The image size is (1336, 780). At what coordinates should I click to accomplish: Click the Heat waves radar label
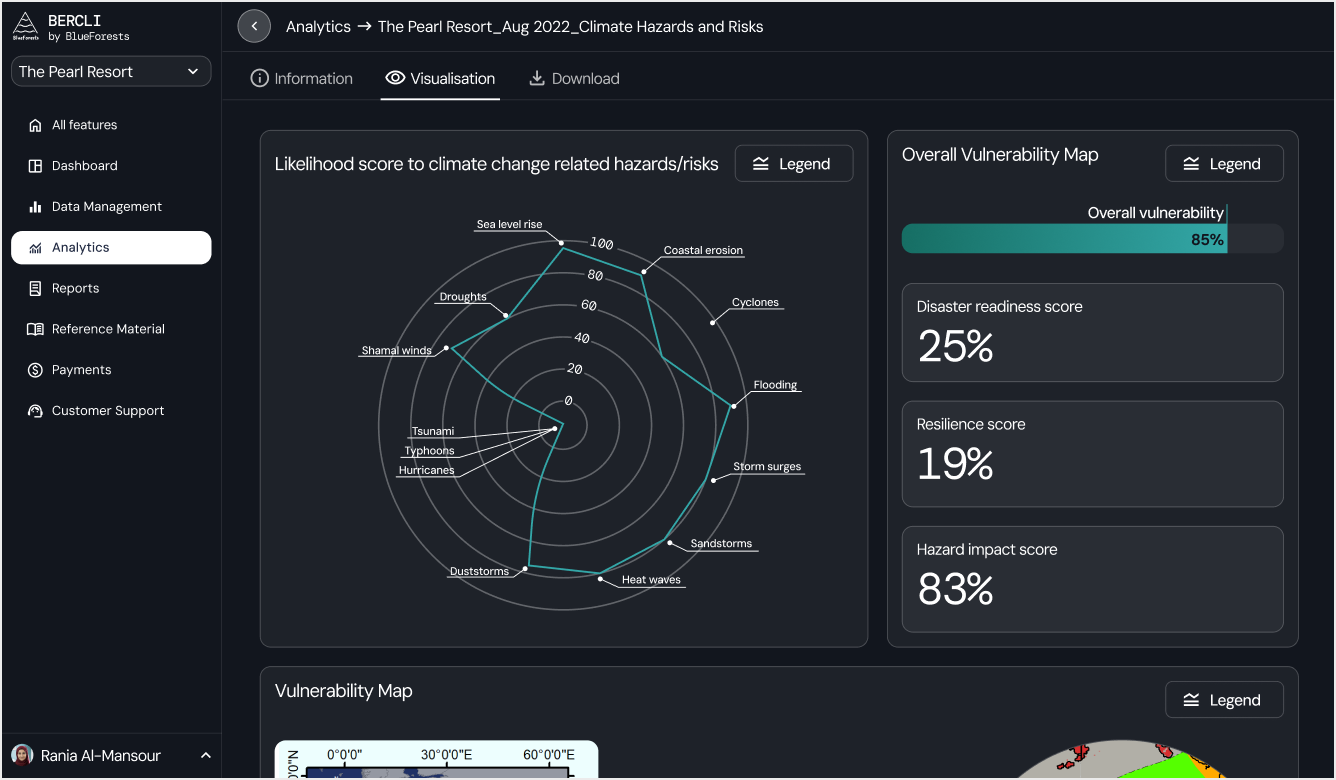tap(651, 580)
